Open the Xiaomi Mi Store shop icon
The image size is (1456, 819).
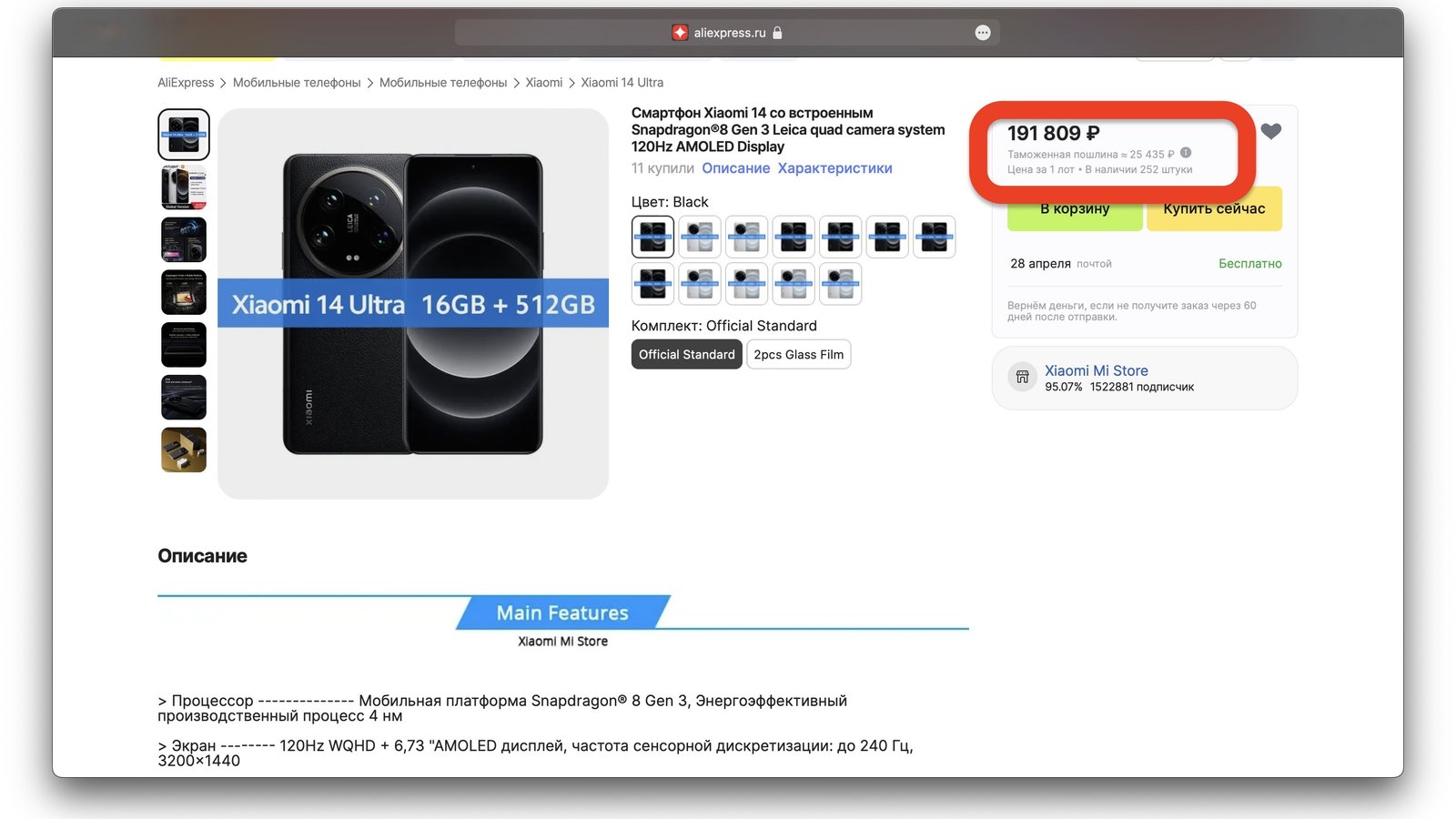1022,377
